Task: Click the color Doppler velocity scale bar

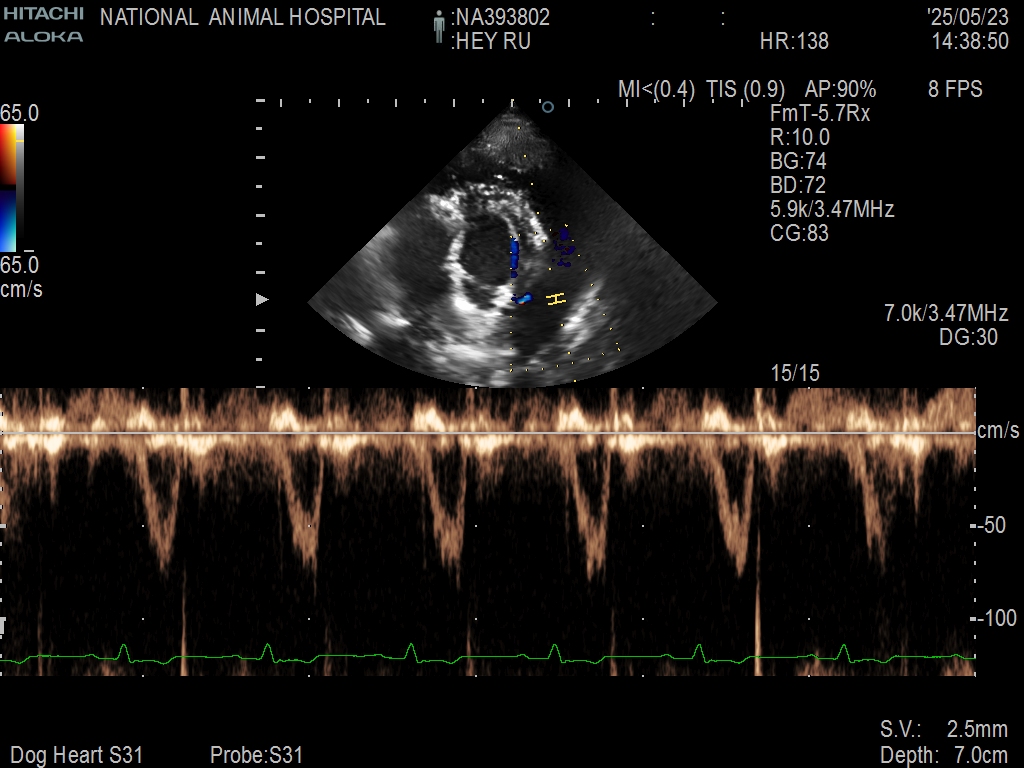Action: point(10,187)
